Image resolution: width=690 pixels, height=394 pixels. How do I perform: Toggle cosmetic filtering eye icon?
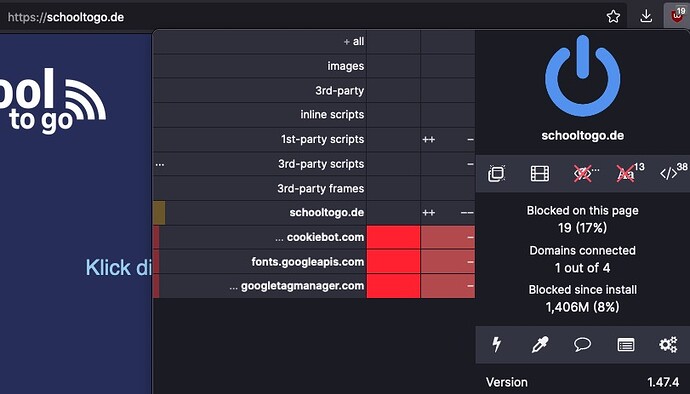[584, 173]
